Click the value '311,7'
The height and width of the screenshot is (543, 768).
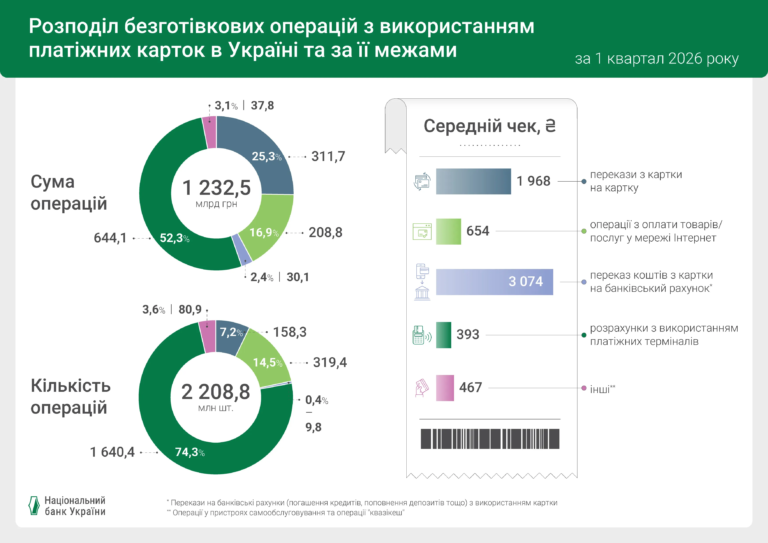click(x=328, y=157)
